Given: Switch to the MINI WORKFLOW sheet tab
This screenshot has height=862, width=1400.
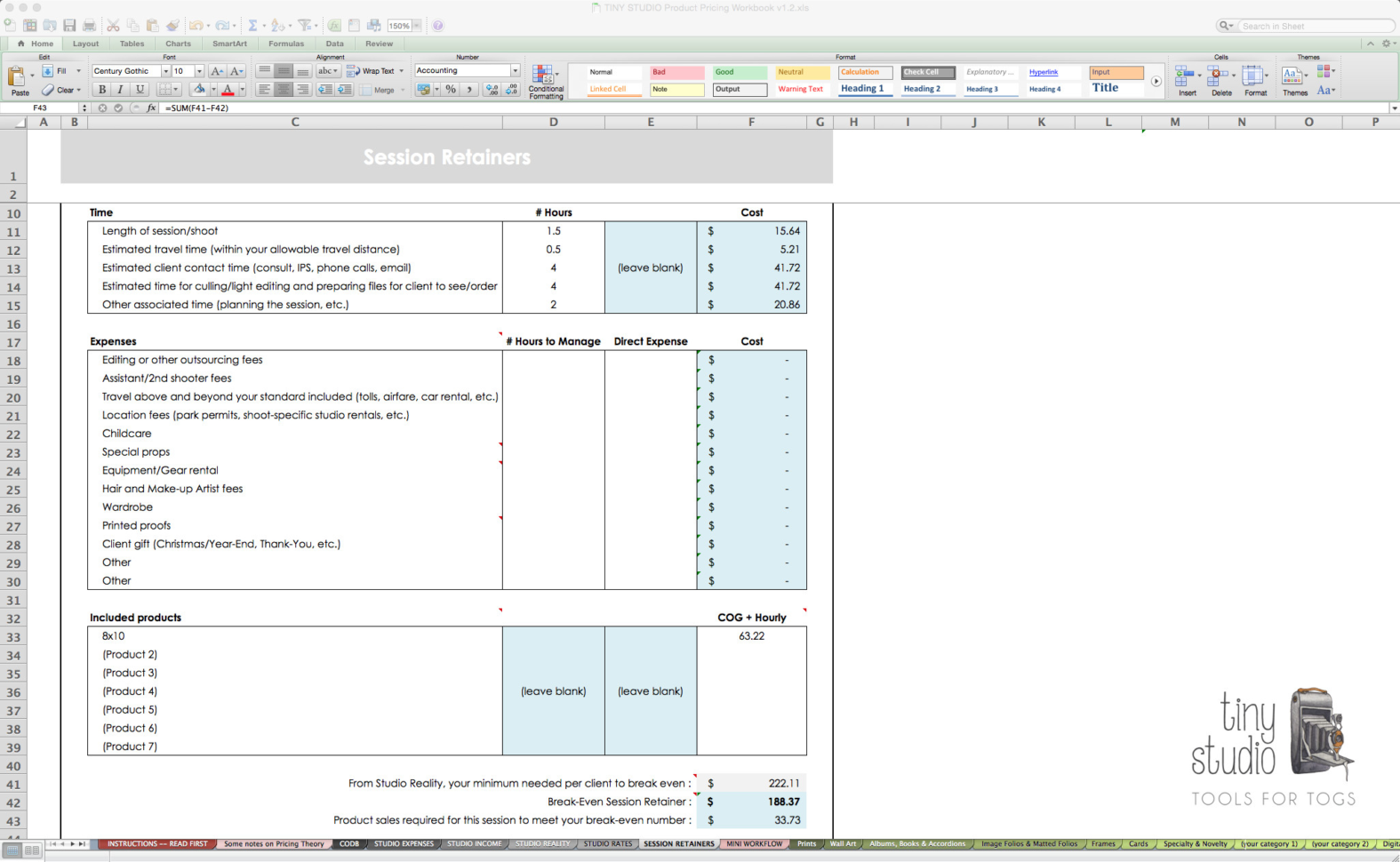Looking at the screenshot, I should pyautogui.click(x=755, y=844).
